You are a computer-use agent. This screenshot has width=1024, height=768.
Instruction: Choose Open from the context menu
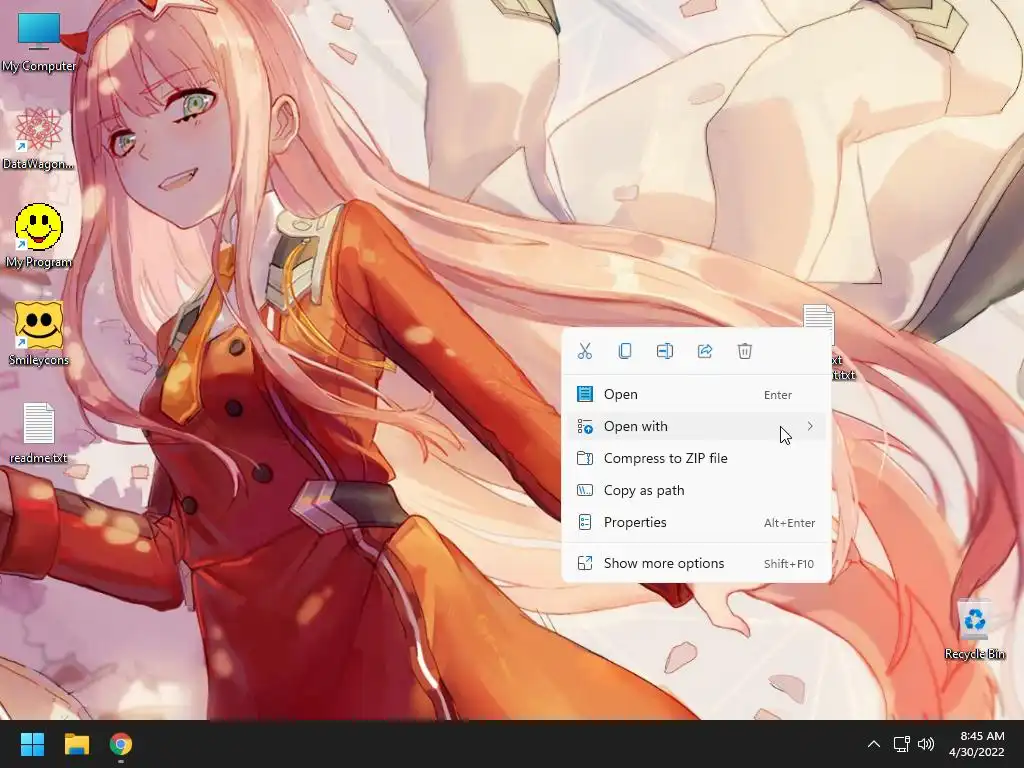pos(696,394)
